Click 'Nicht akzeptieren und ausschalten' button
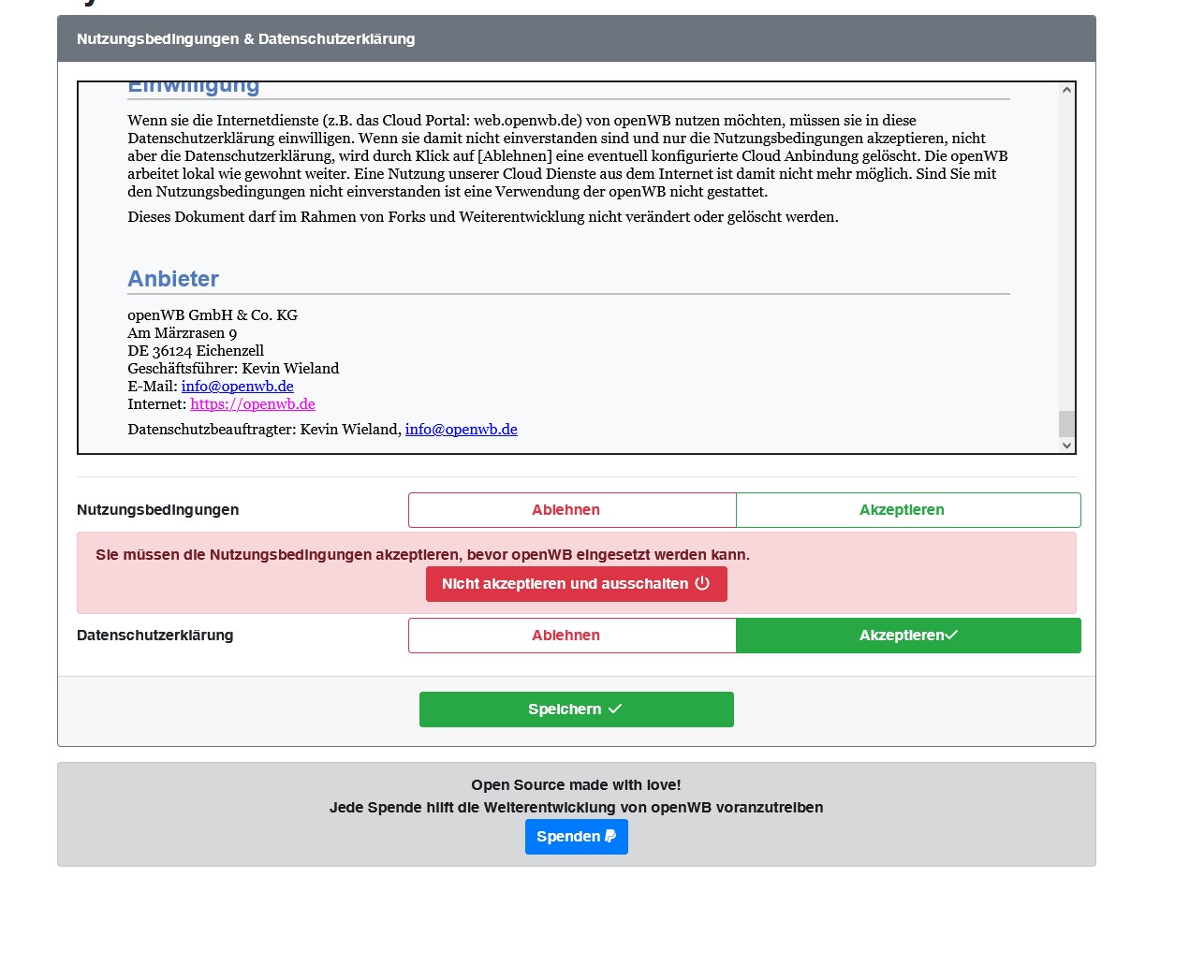Screen dimensions: 1204x980 click(577, 584)
